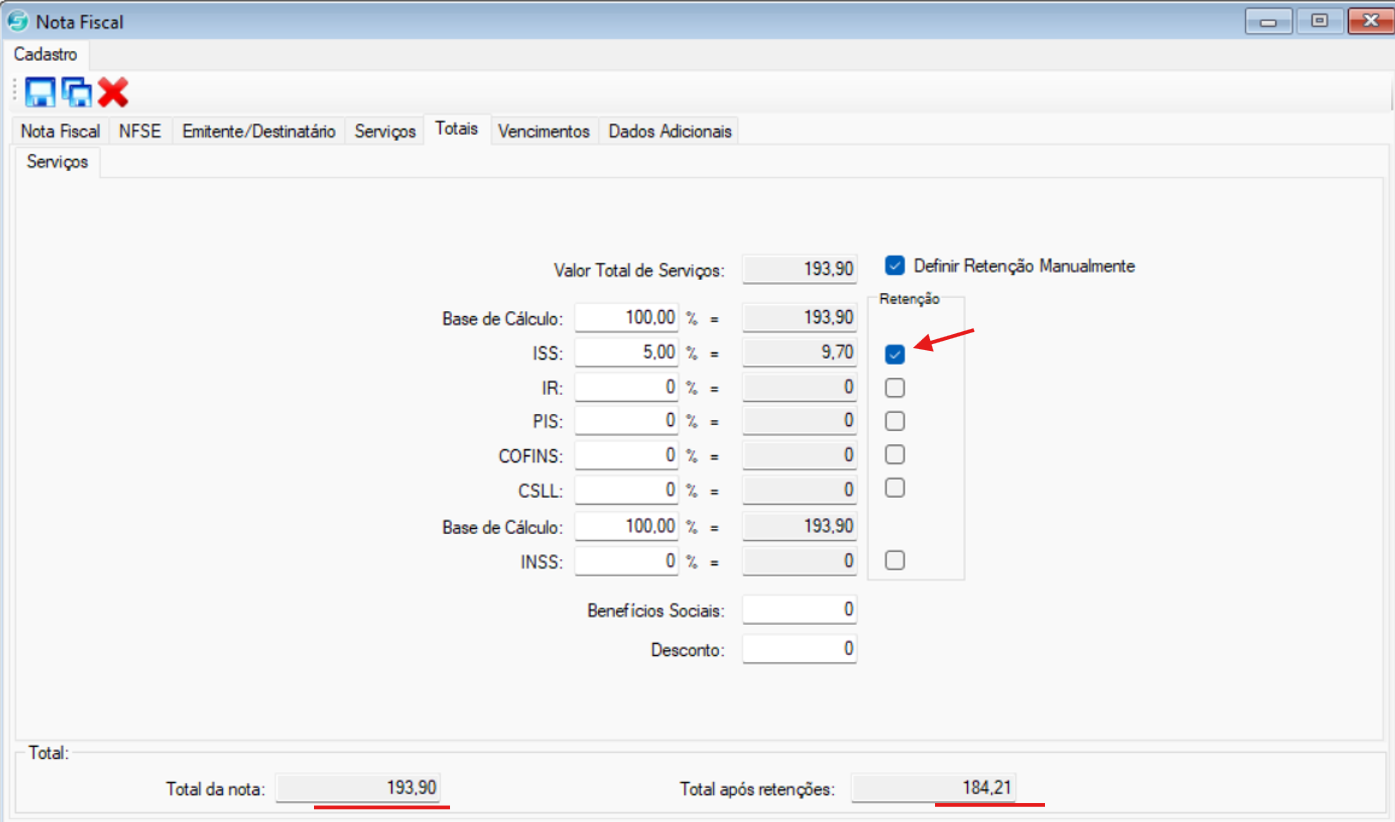Toggle the INSS retention checkbox
1395x822 pixels.
click(x=895, y=560)
